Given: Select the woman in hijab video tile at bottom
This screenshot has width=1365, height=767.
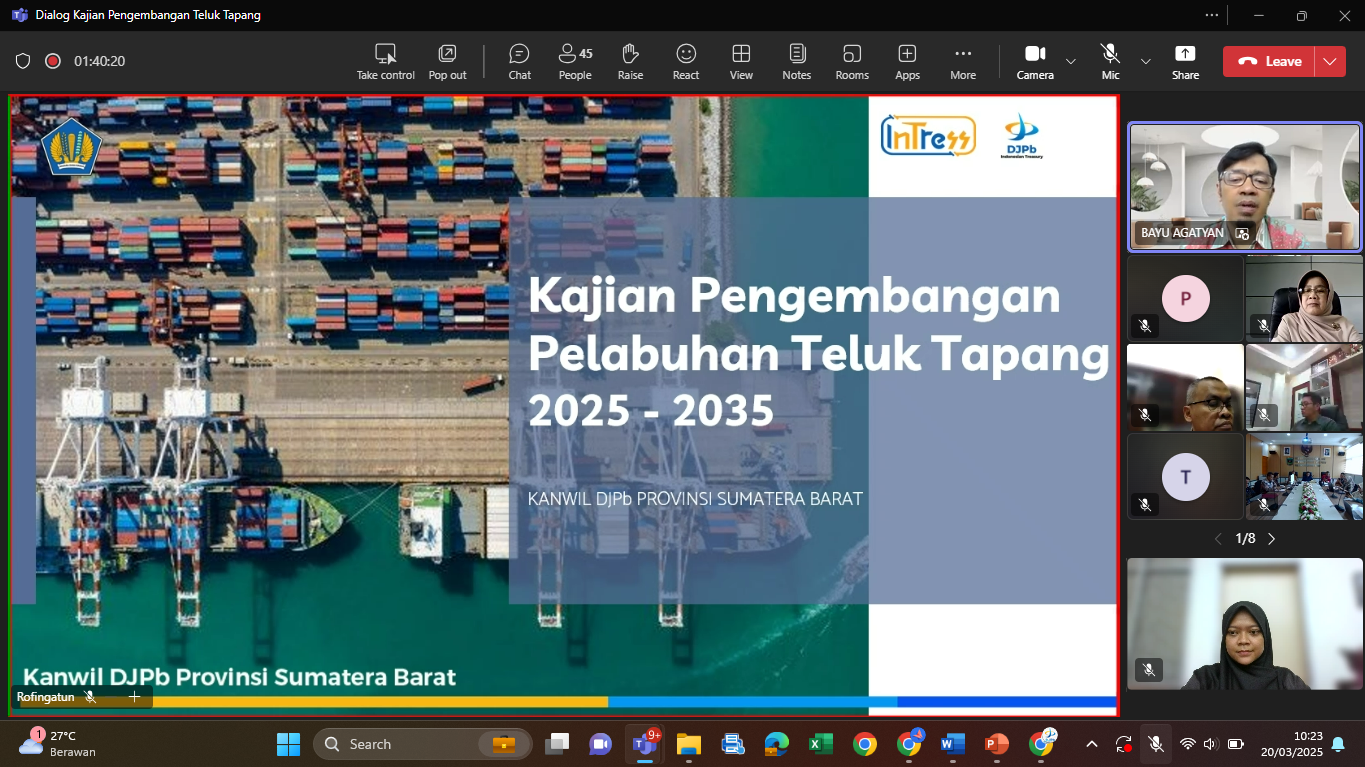Looking at the screenshot, I should pos(1245,624).
